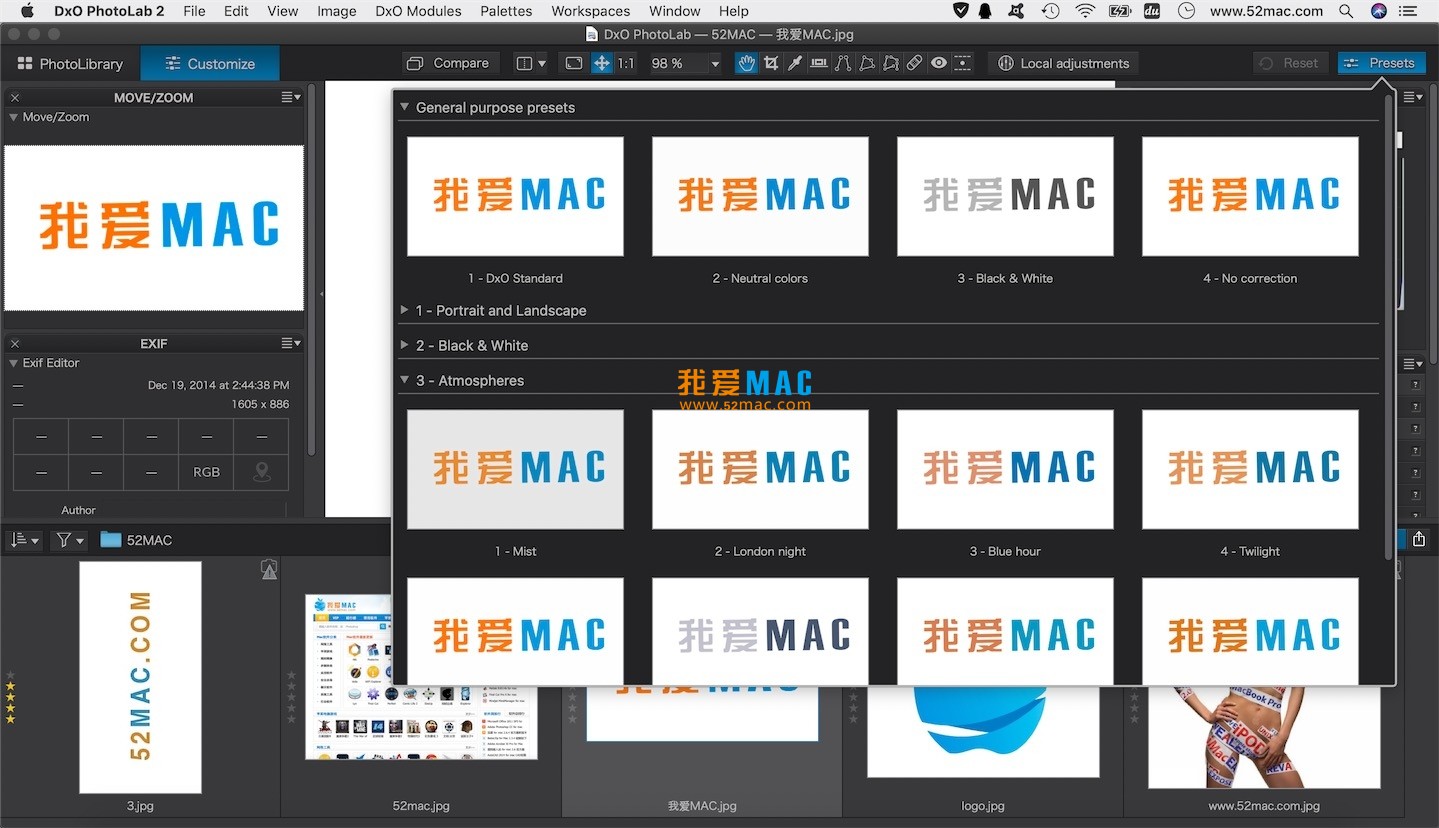Apply the 3 - Blue hour preset
This screenshot has width=1439, height=828.
pyautogui.click(x=1005, y=469)
